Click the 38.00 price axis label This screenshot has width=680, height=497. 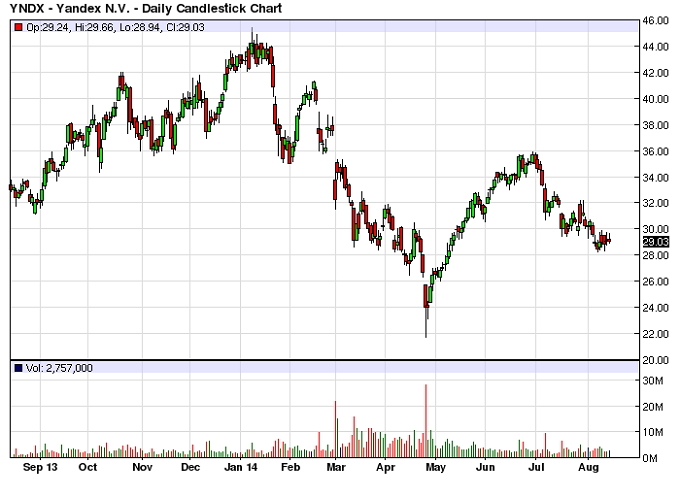click(656, 125)
